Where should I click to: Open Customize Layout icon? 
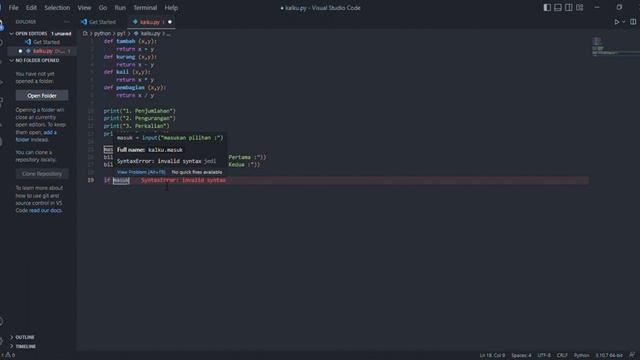point(580,7)
